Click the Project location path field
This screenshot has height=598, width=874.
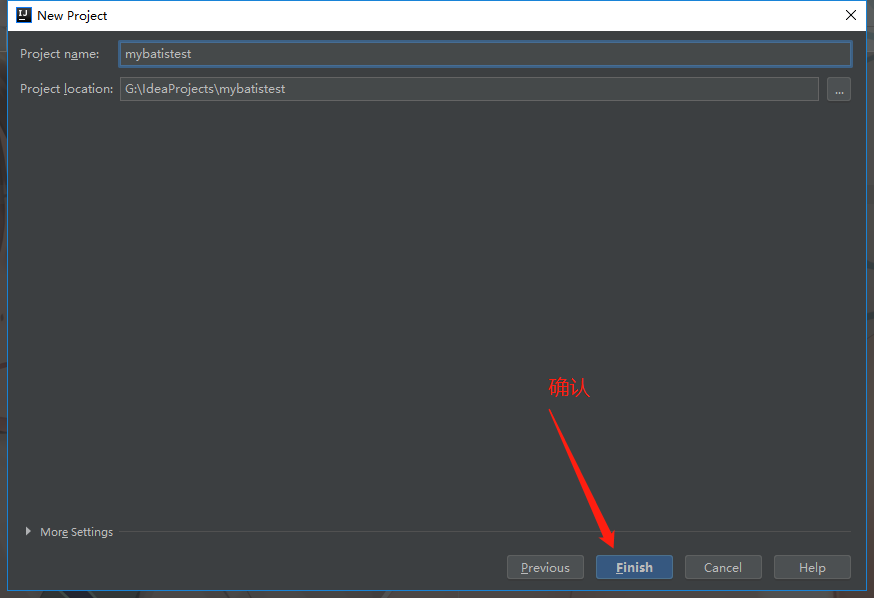pyautogui.click(x=469, y=89)
